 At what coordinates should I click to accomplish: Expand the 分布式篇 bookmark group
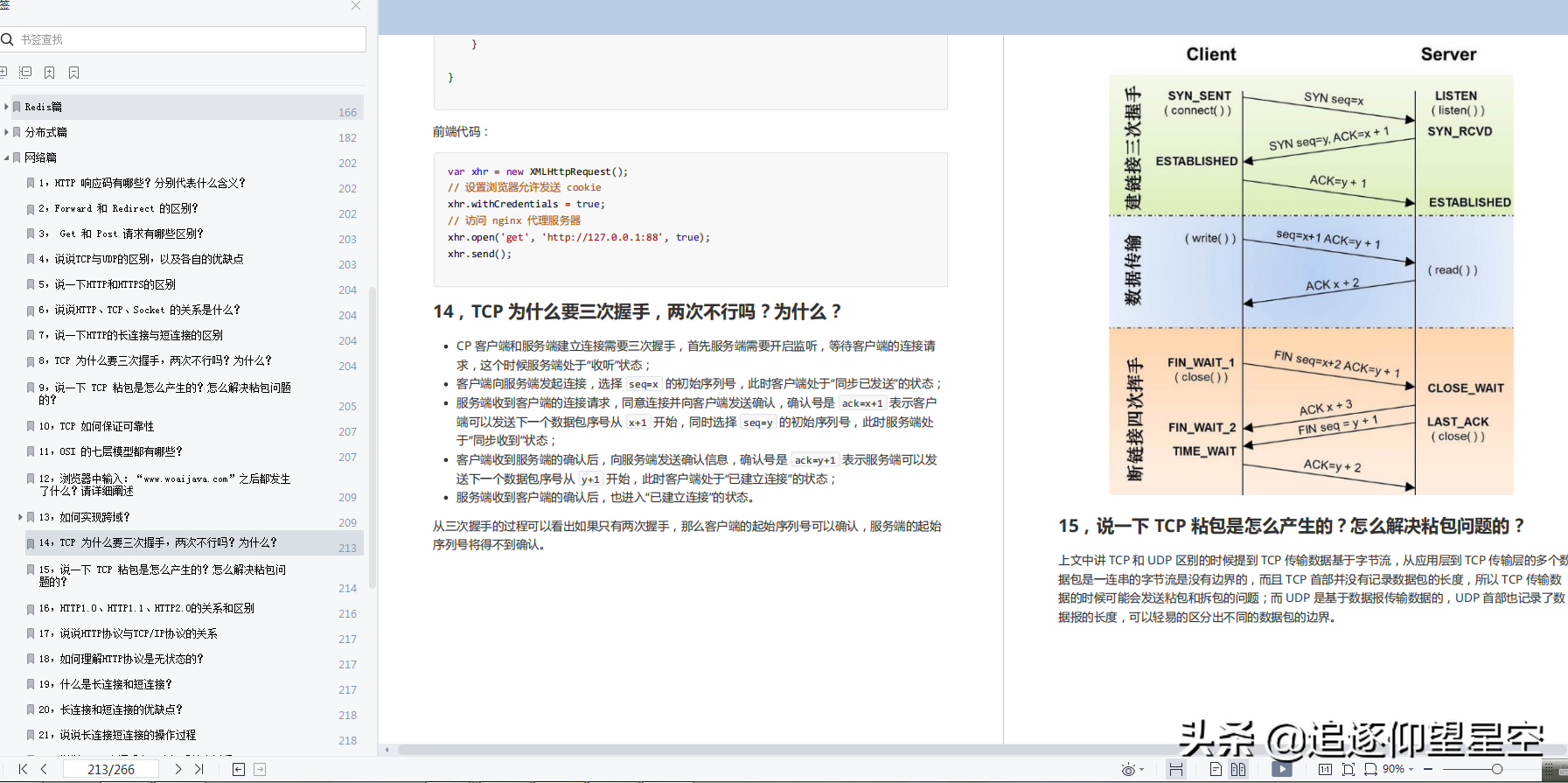click(x=6, y=132)
